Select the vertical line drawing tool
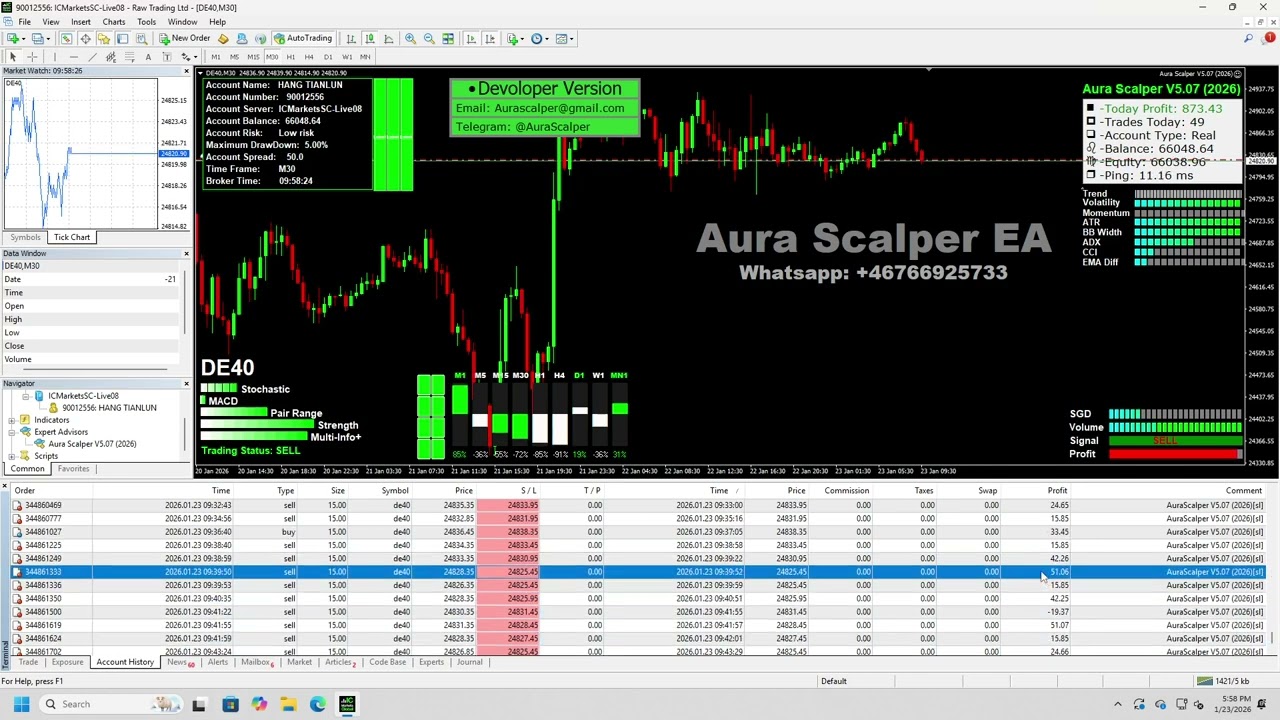 55,56
